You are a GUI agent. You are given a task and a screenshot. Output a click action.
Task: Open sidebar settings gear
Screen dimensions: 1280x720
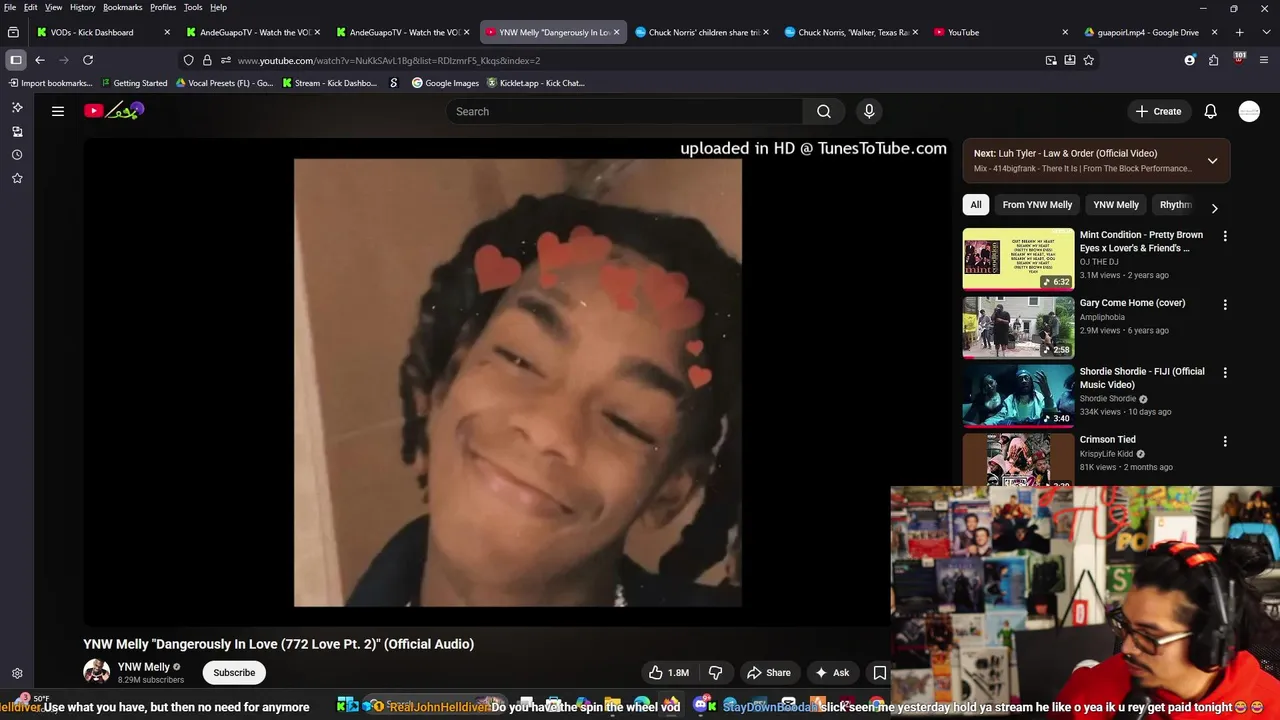click(x=17, y=674)
